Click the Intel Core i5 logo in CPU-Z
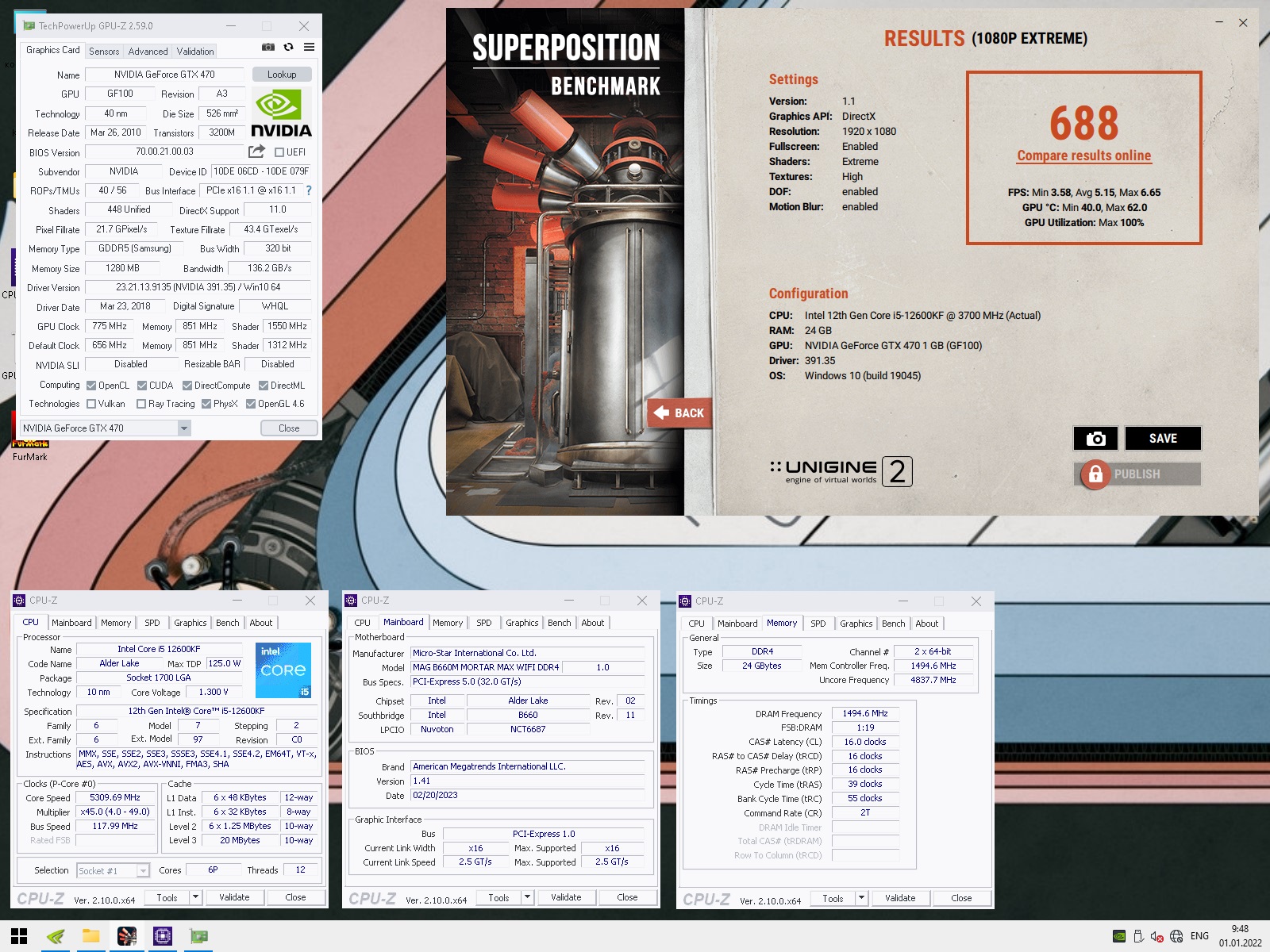The height and width of the screenshot is (952, 1270). [283, 670]
